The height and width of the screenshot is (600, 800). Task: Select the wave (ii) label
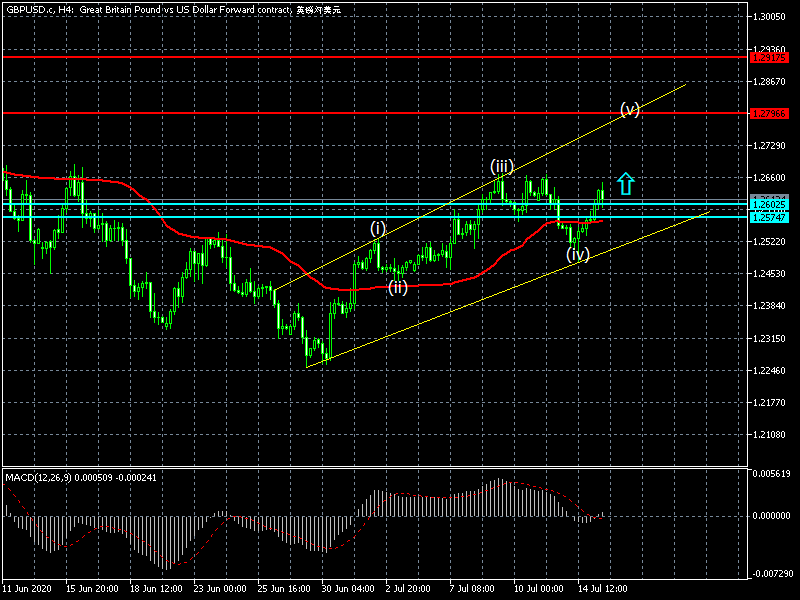[x=398, y=287]
